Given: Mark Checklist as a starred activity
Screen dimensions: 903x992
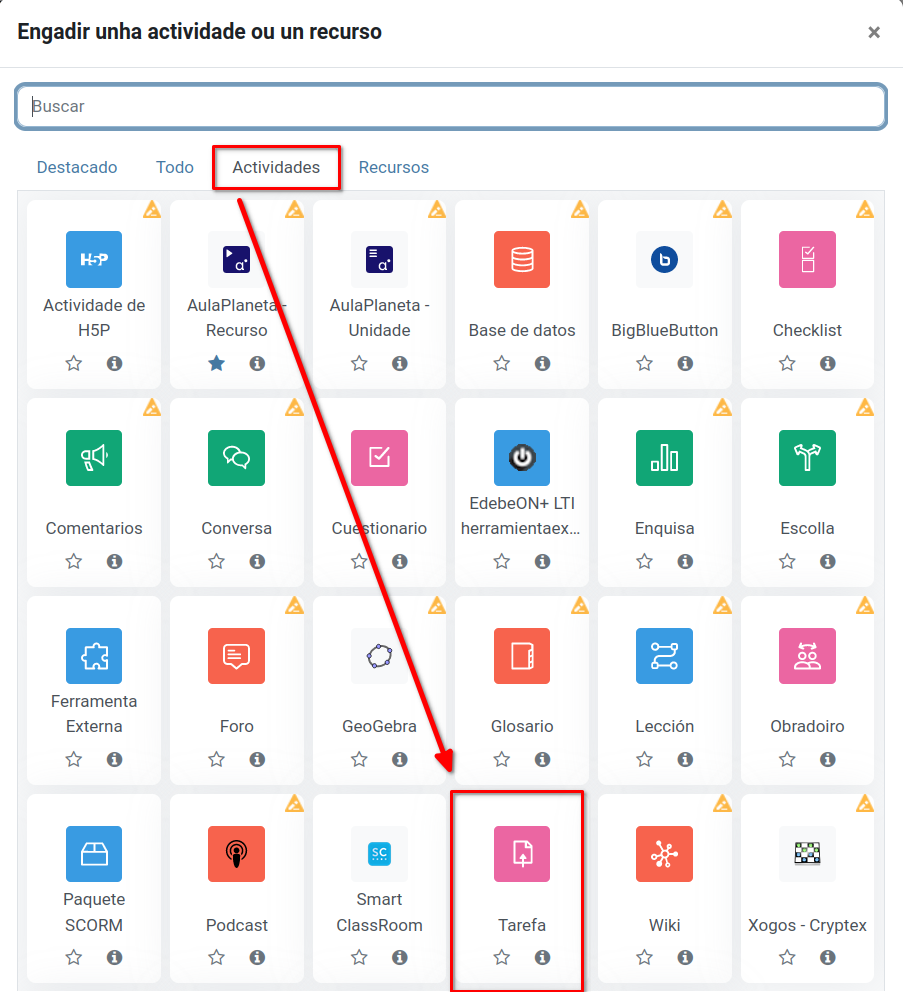Looking at the screenshot, I should pyautogui.click(x=787, y=364).
